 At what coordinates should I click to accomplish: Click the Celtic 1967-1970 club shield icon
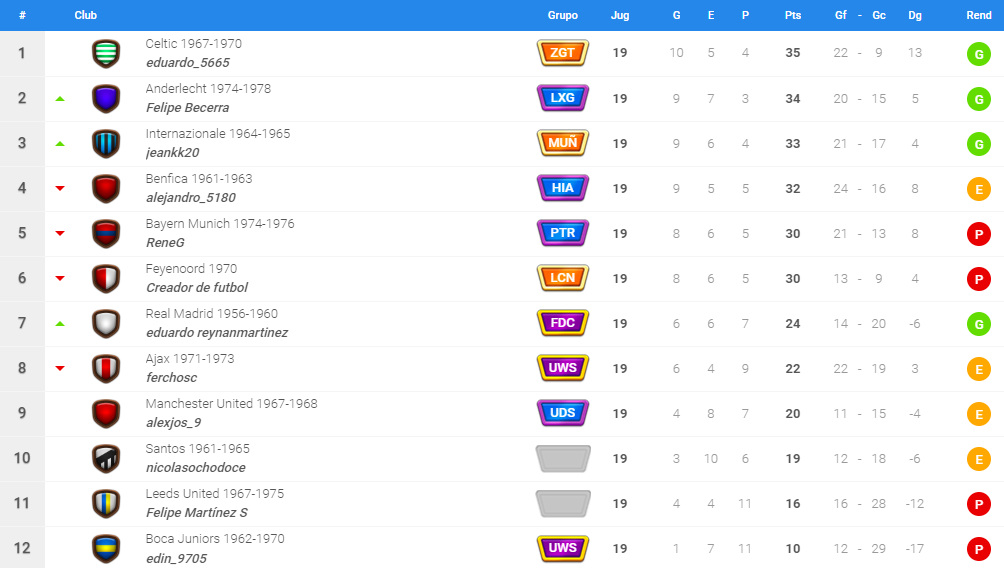coord(106,53)
